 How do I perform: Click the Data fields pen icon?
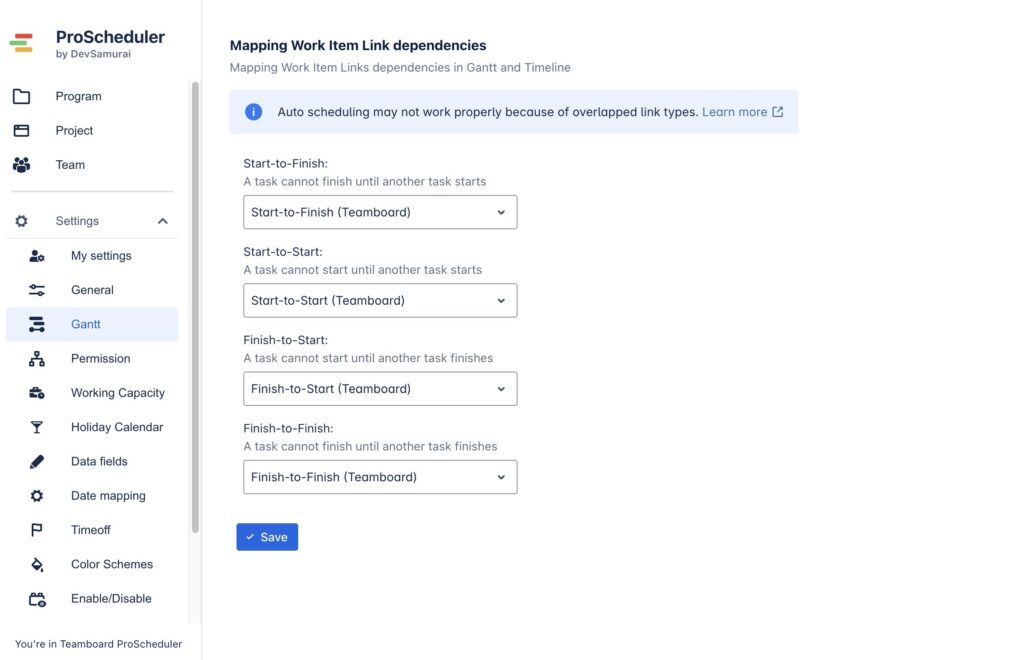coord(36,461)
